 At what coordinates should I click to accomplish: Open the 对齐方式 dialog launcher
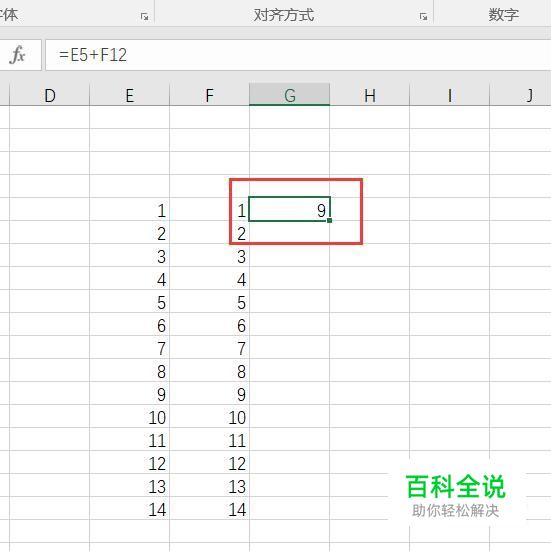click(423, 16)
